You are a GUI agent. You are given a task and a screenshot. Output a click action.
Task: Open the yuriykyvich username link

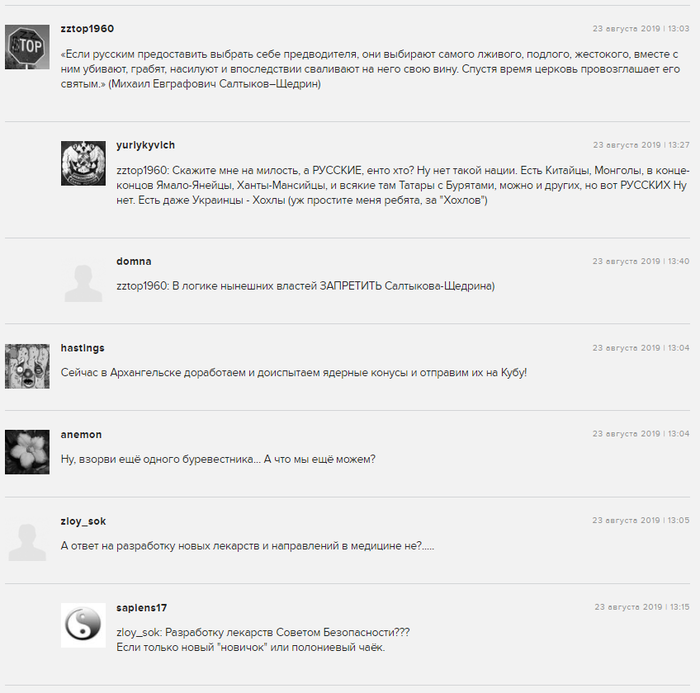tap(146, 145)
